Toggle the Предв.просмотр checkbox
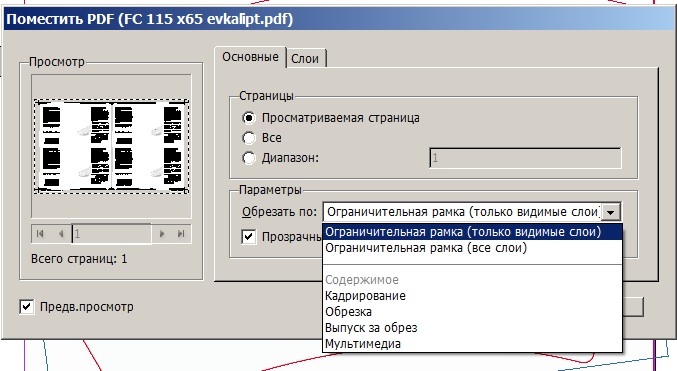The image size is (677, 371). 27,307
